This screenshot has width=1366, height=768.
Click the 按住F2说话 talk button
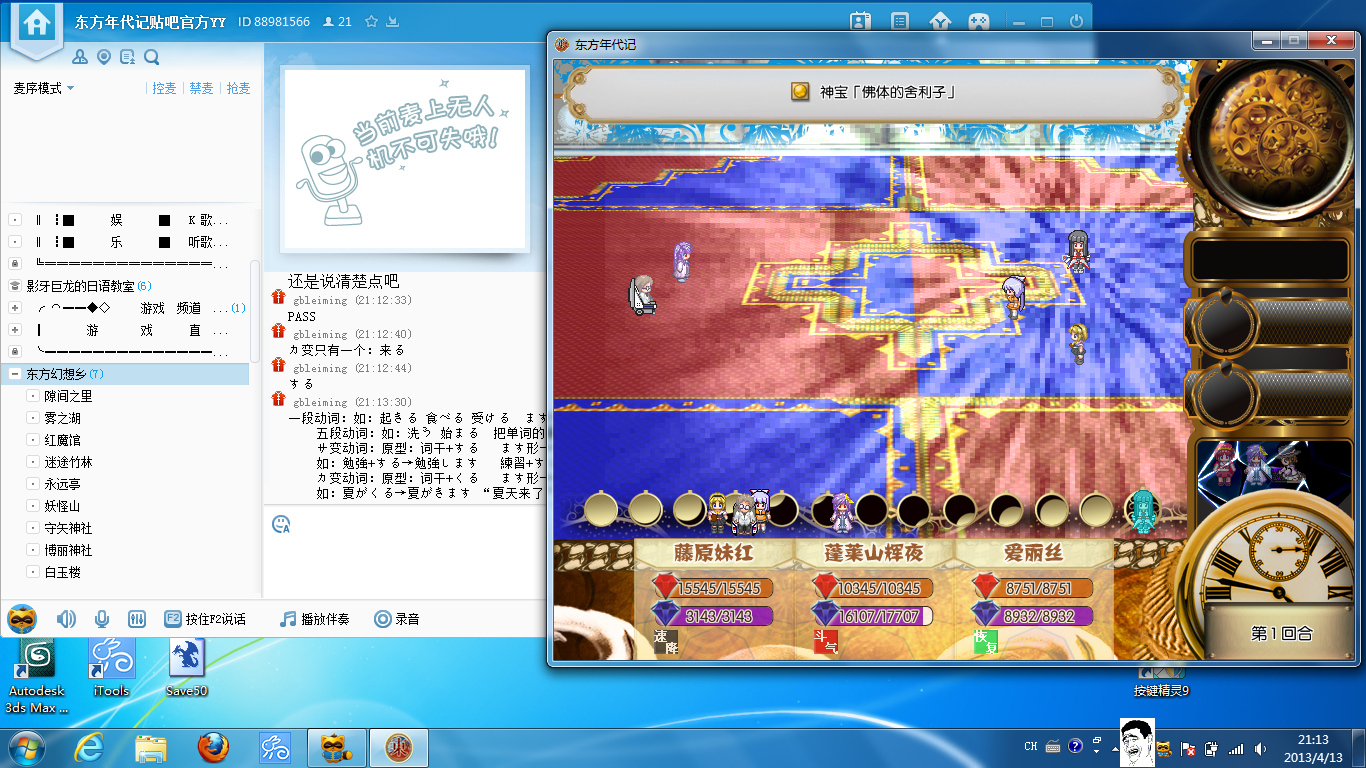[204, 619]
